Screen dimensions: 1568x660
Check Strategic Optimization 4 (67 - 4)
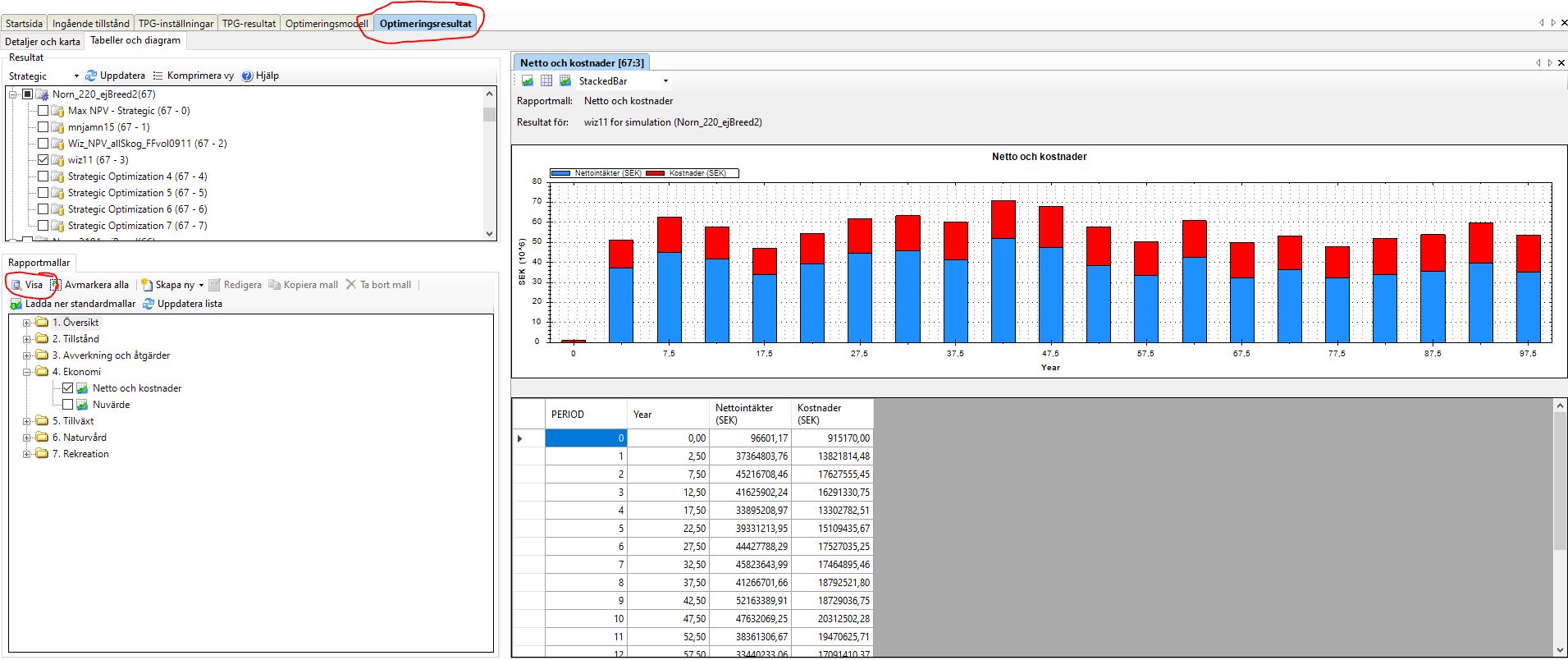(x=43, y=176)
